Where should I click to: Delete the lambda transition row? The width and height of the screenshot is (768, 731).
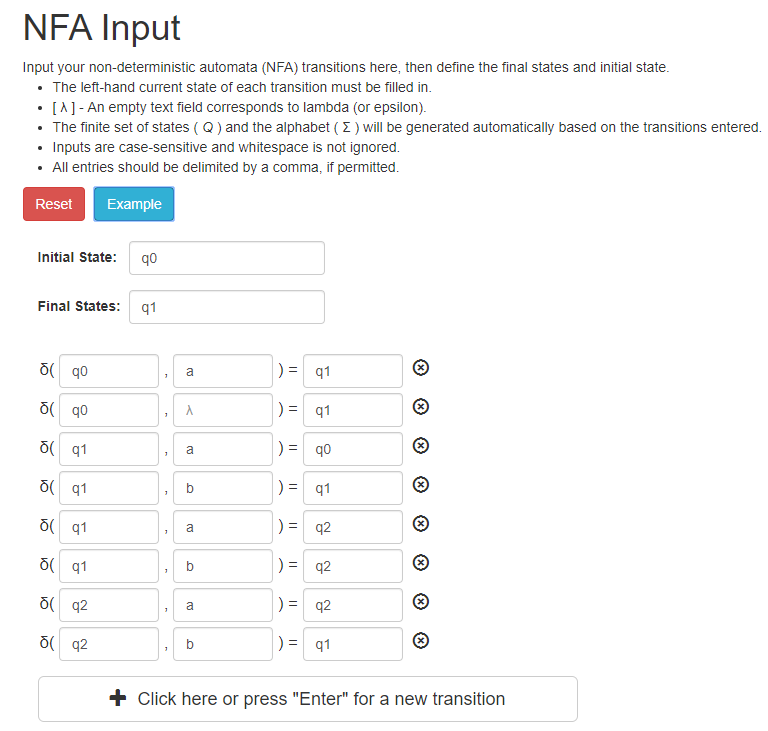[421, 407]
